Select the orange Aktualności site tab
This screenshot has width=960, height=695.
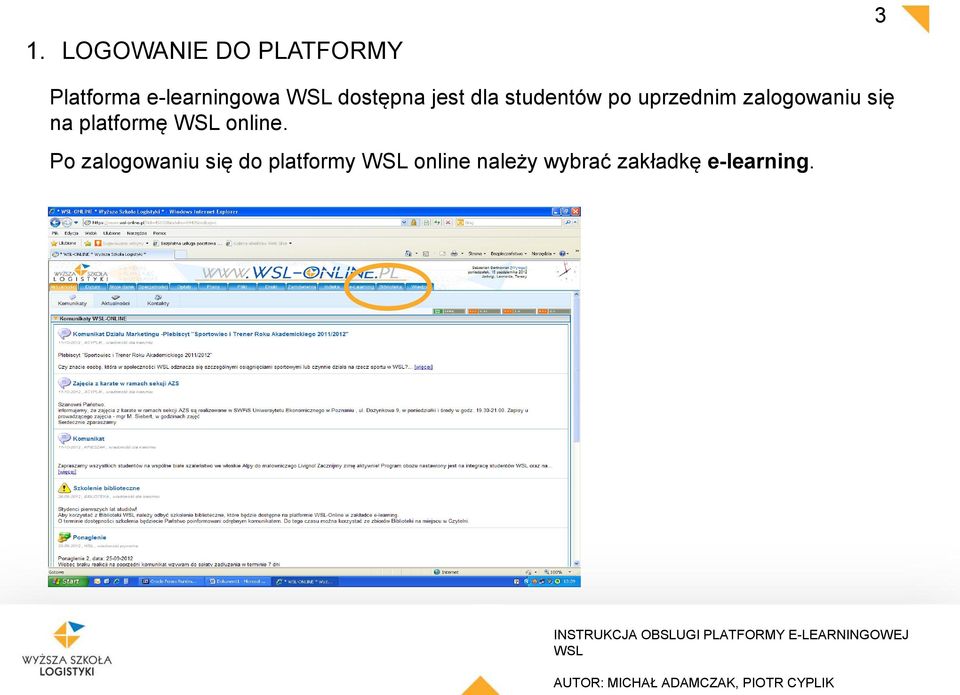click(63, 286)
